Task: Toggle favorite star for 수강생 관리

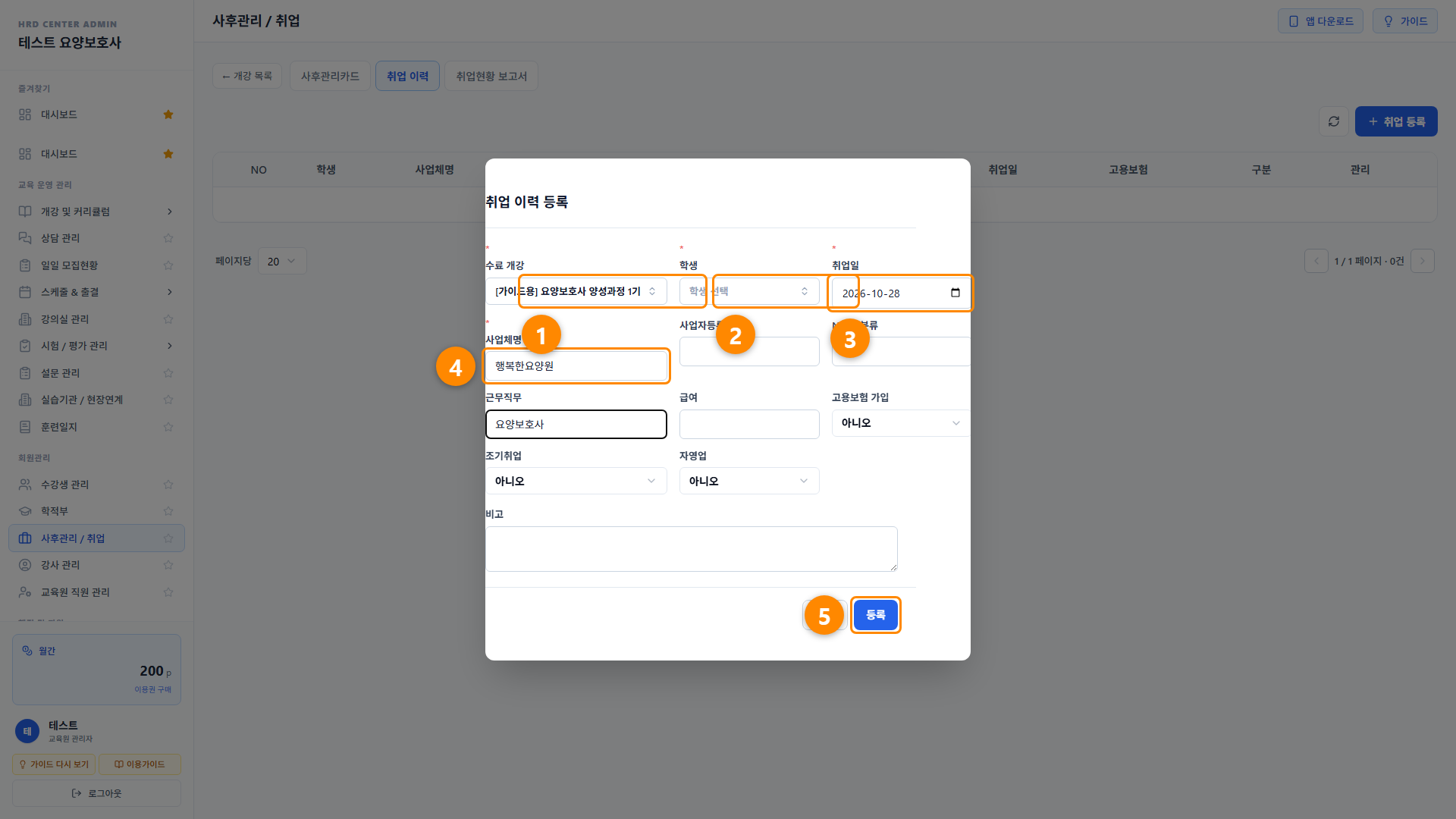Action: click(x=168, y=485)
